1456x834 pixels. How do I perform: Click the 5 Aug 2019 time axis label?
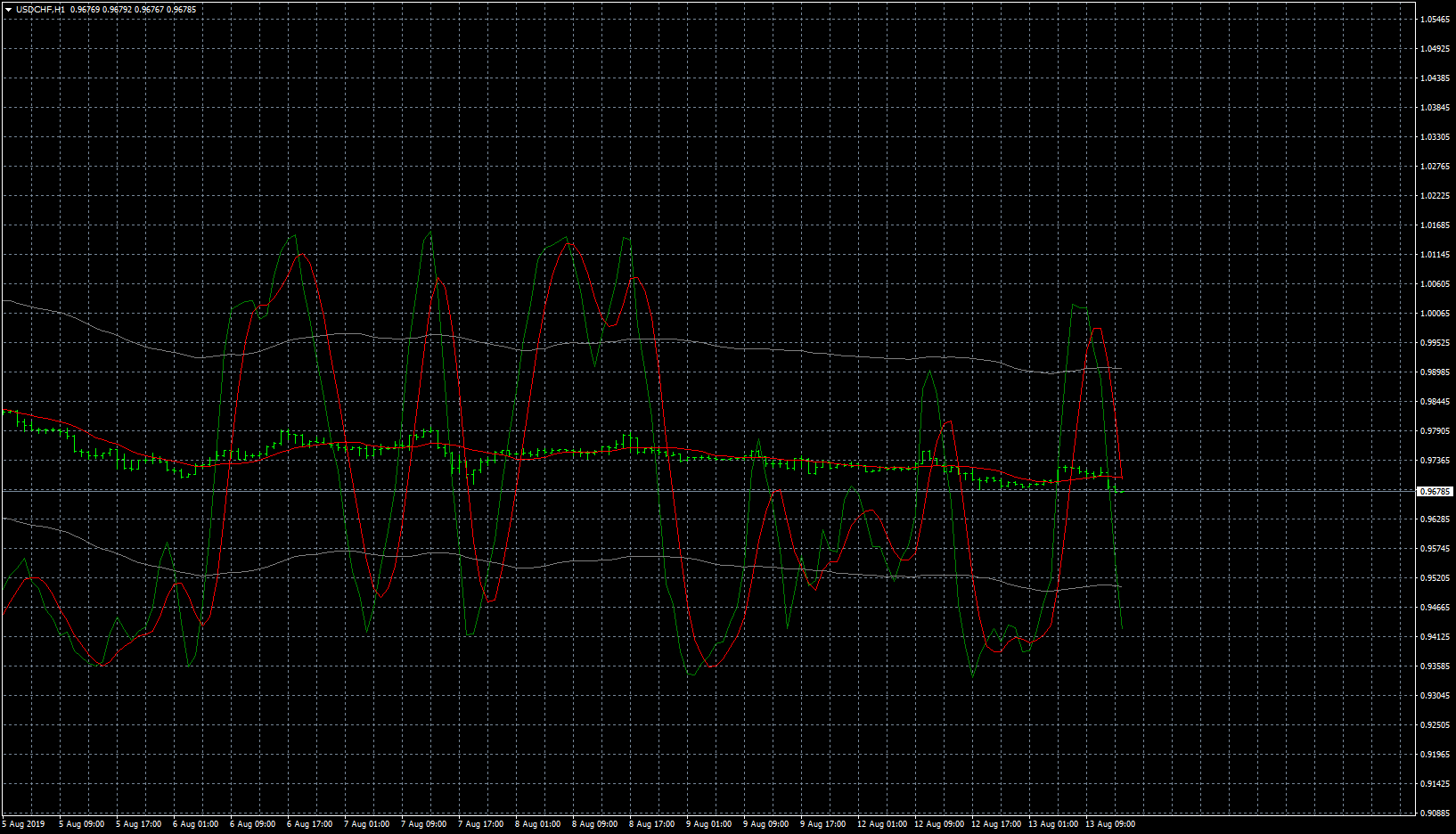coord(23,824)
